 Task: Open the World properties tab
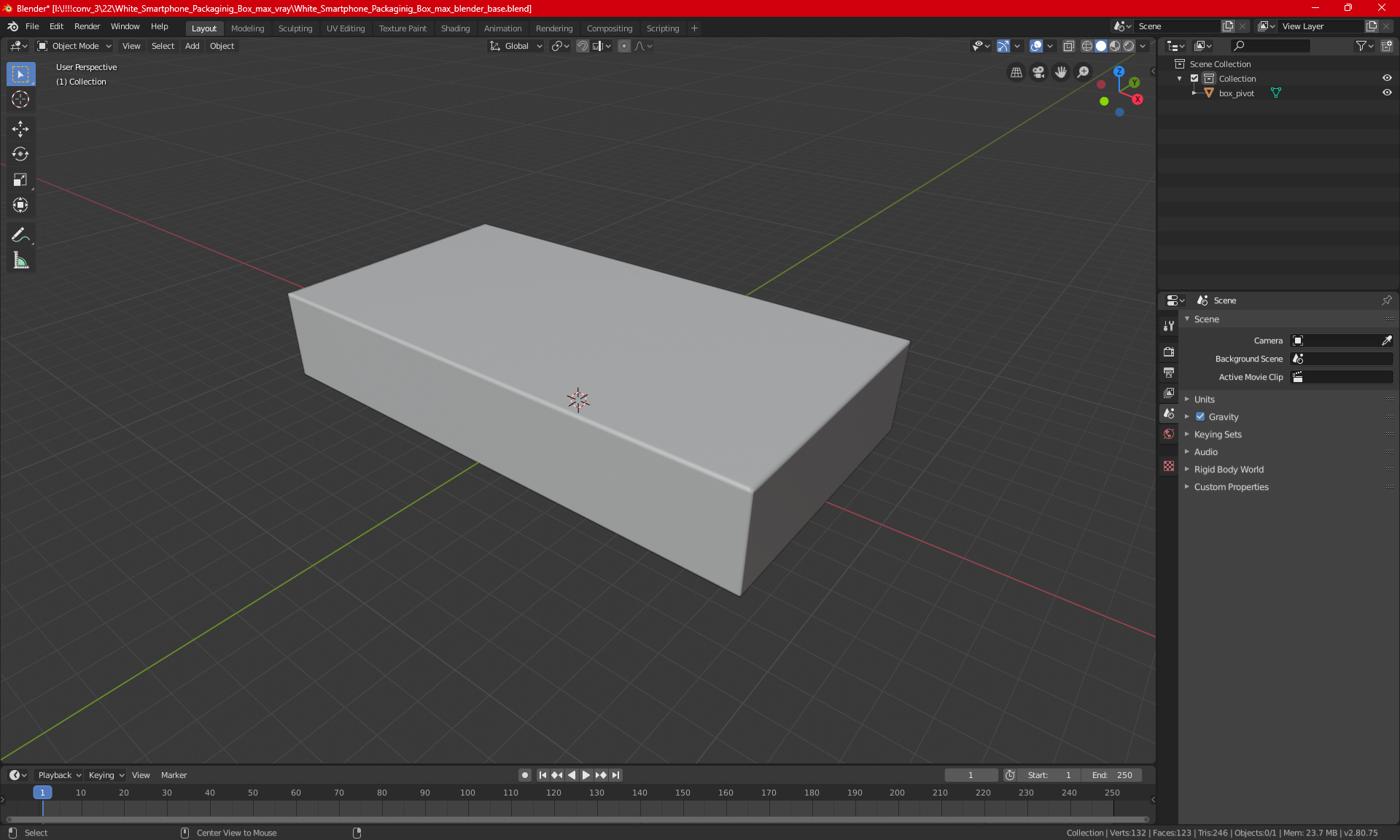[x=1169, y=434]
